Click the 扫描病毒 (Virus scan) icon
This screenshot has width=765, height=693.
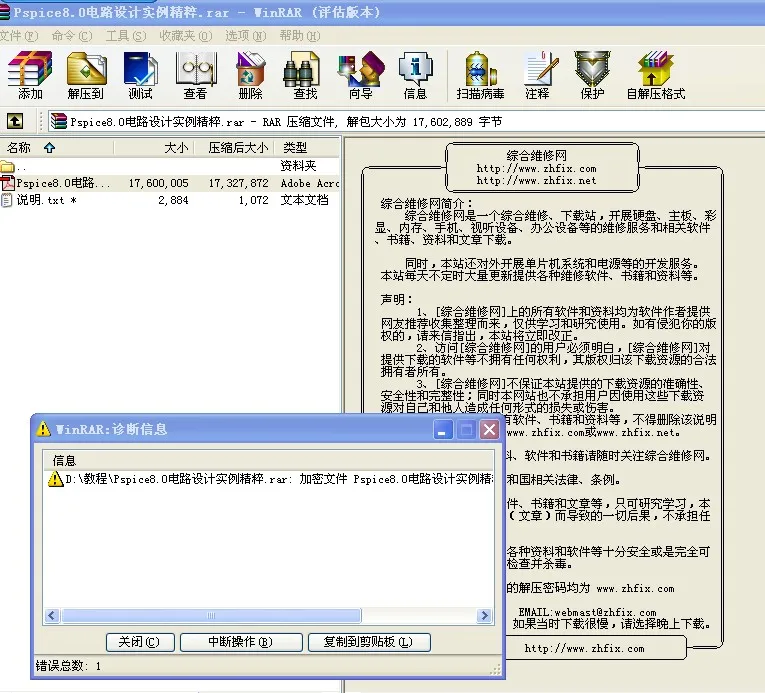tap(481, 75)
